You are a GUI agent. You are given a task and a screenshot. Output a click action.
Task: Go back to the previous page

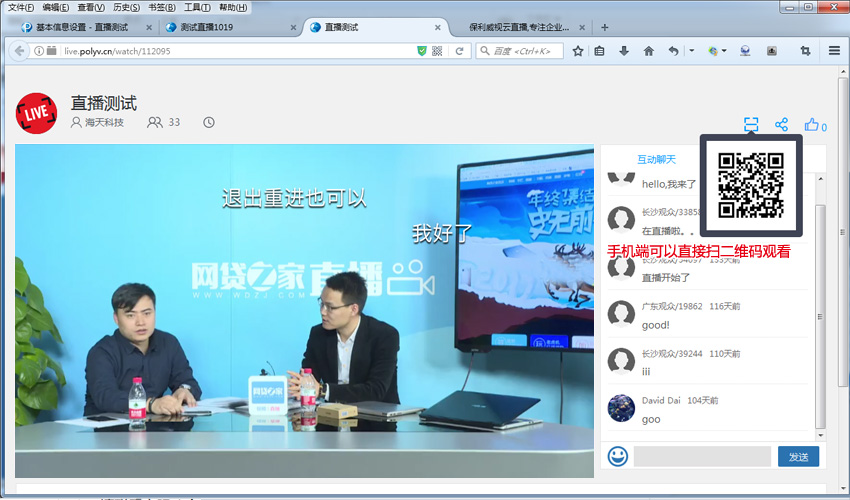click(20, 51)
